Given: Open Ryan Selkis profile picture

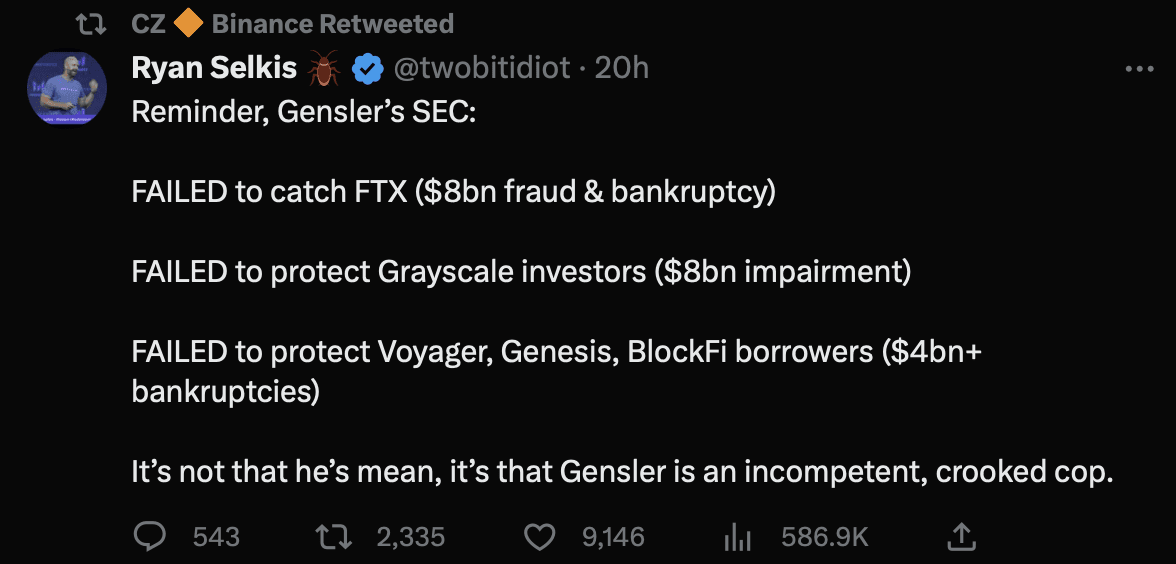Looking at the screenshot, I should point(66,88).
